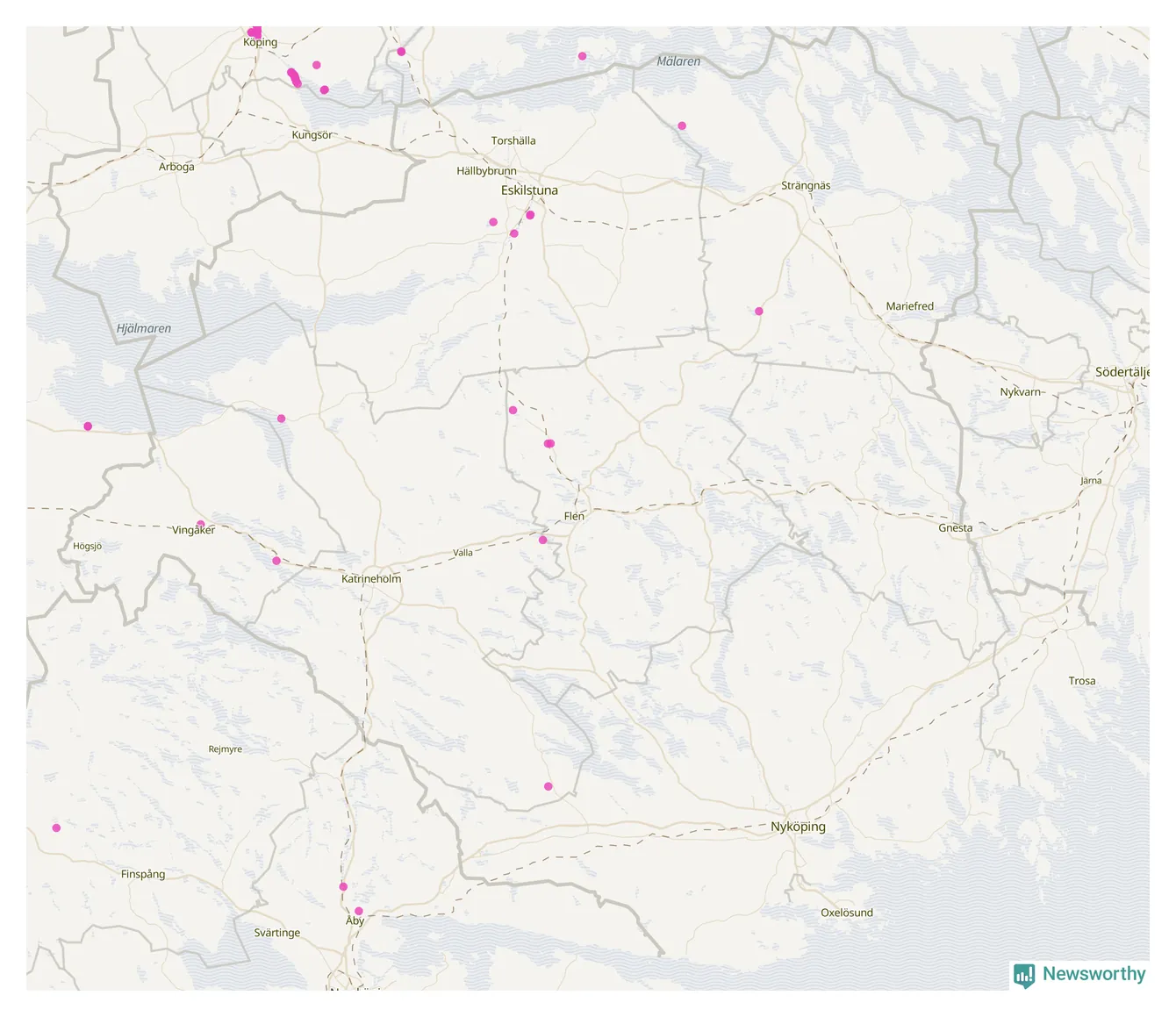Click the Strängnäs town label

(806, 186)
